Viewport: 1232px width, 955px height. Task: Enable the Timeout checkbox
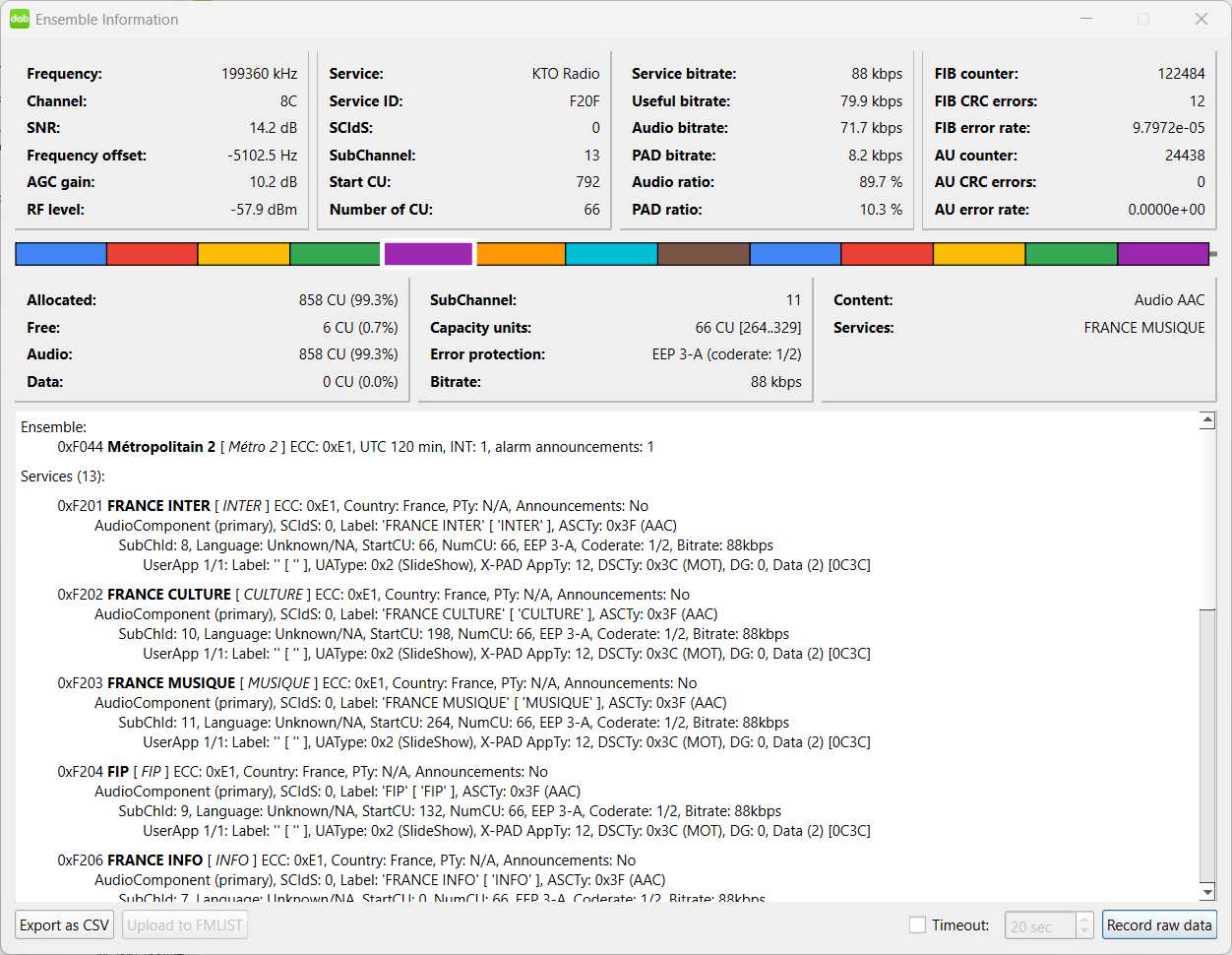tap(917, 924)
